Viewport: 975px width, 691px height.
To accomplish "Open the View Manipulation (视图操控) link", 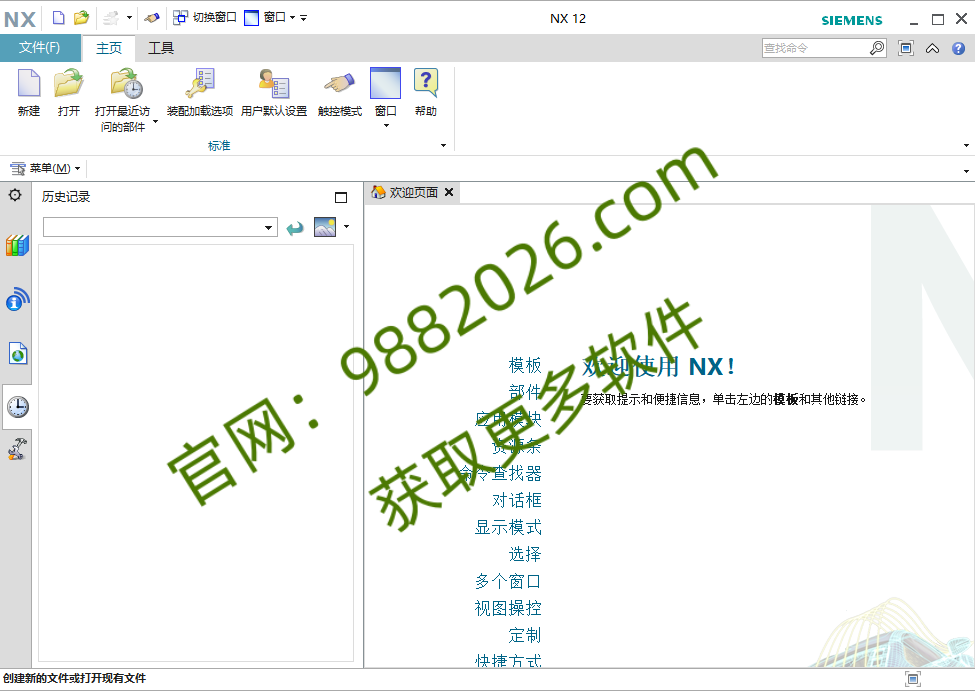I will pyautogui.click(x=508, y=608).
